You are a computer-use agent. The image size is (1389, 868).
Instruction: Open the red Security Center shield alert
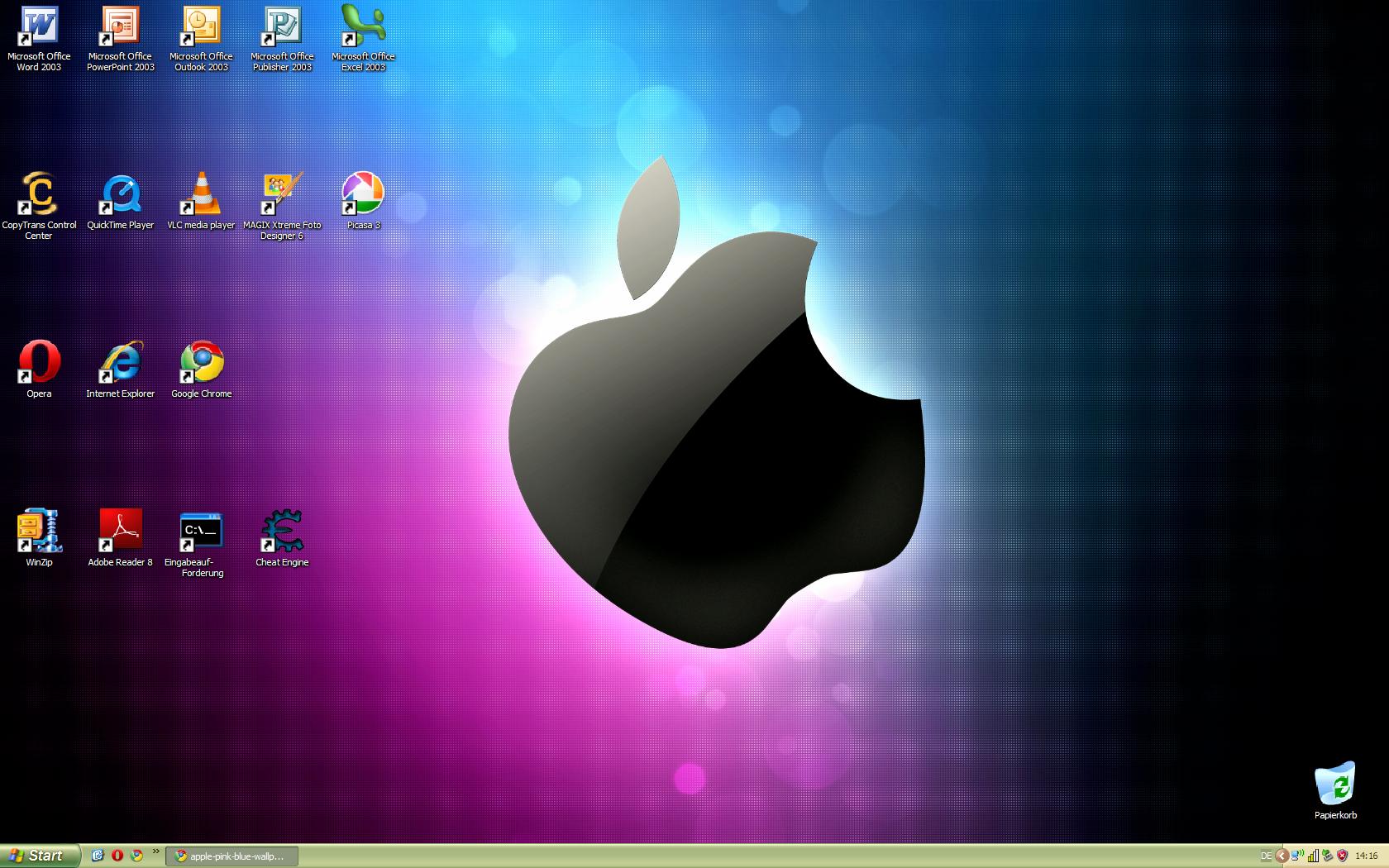coord(1343,856)
